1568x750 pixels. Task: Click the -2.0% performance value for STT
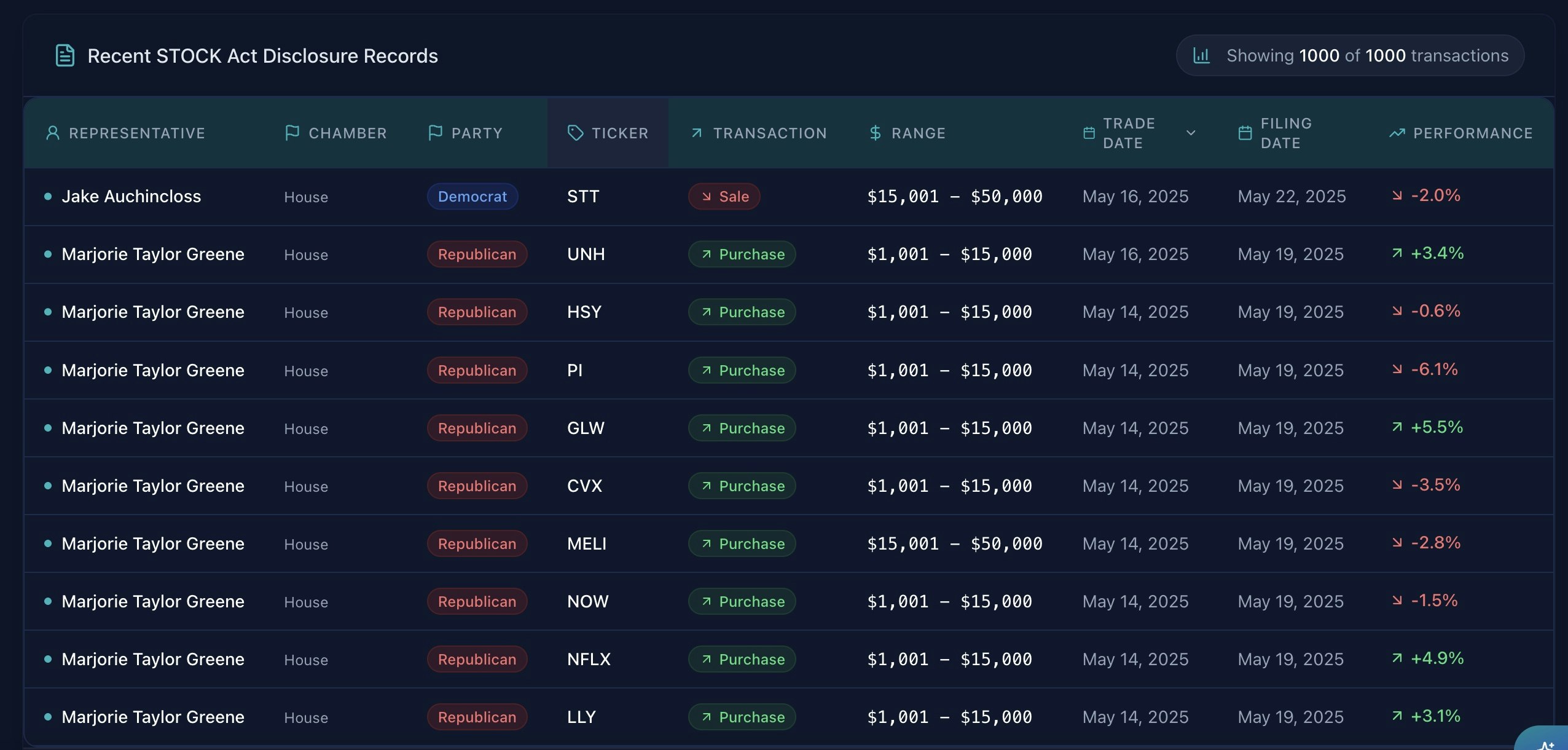[1435, 195]
